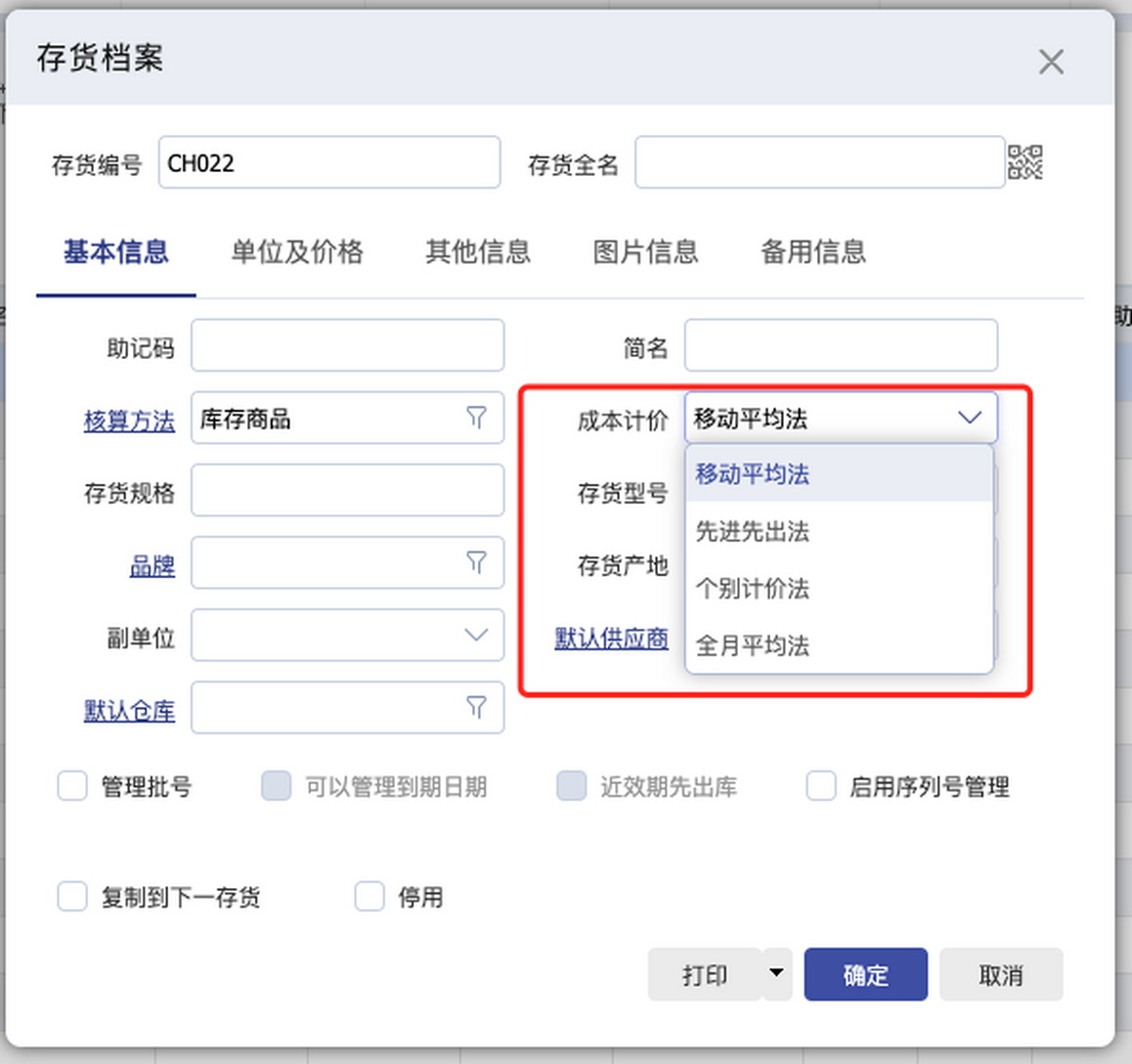This screenshot has height=1064, width=1132.
Task: Expand the 副单位 dropdown
Action: pyautogui.click(x=476, y=635)
